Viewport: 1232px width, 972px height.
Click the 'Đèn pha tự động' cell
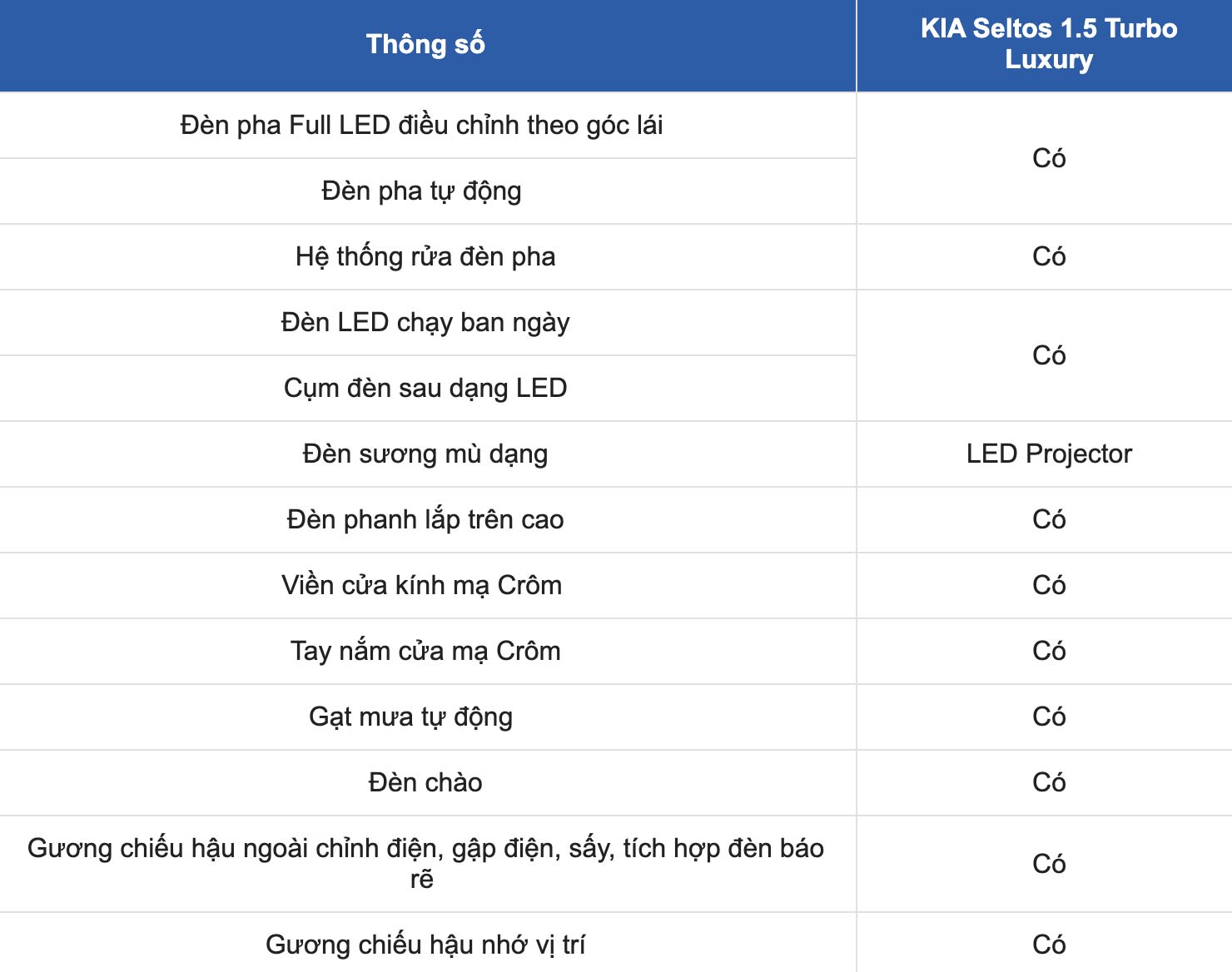click(x=421, y=191)
